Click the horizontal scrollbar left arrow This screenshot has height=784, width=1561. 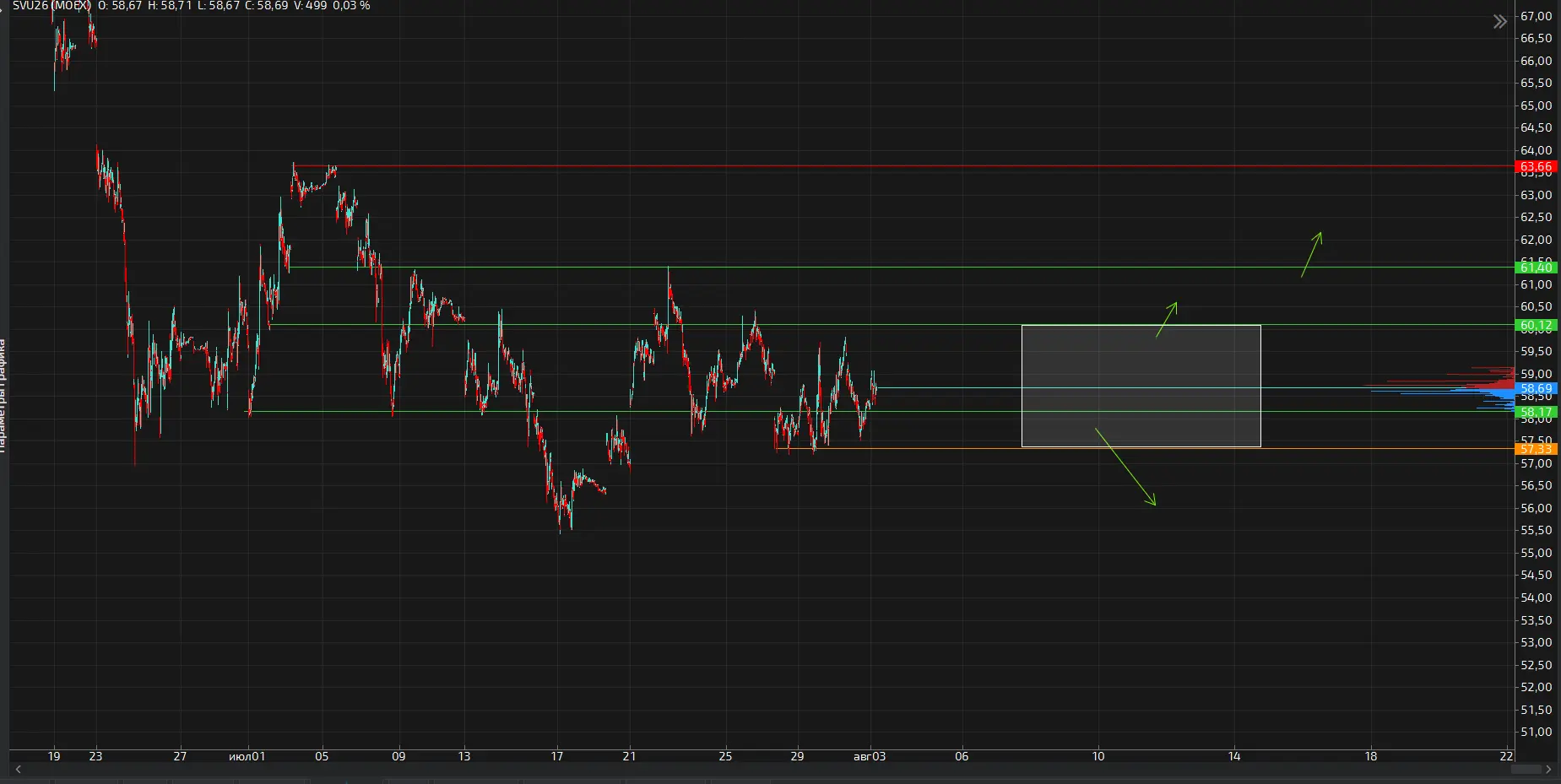point(18,770)
